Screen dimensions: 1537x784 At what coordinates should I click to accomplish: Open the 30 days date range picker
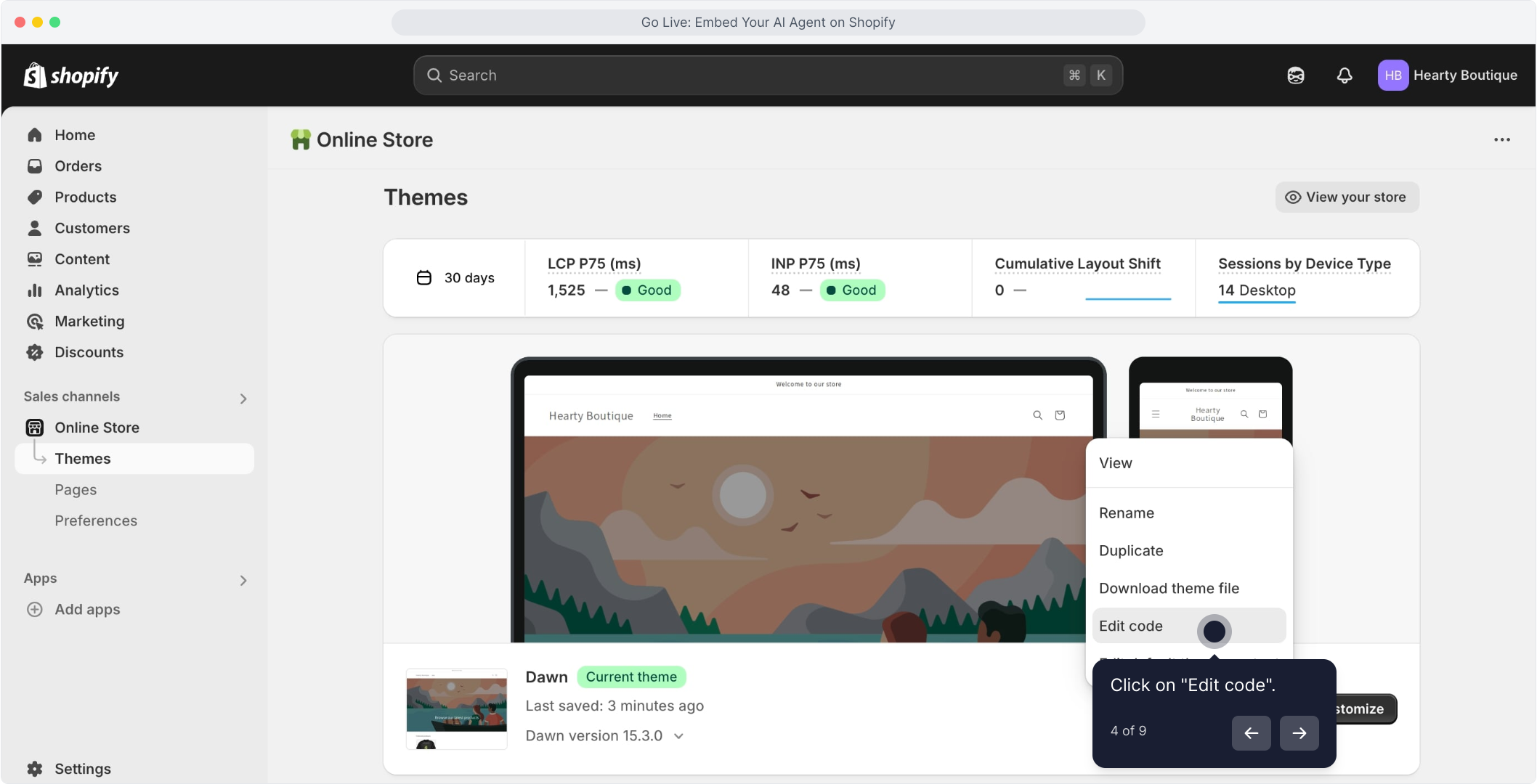coord(455,278)
